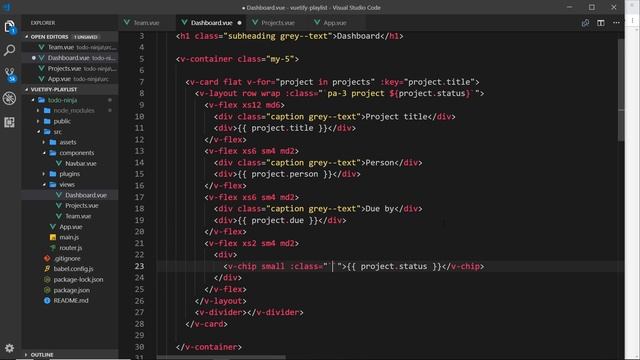Click 'my-5' class value on line 5
The height and width of the screenshot is (360, 640).
pyautogui.click(x=280, y=59)
